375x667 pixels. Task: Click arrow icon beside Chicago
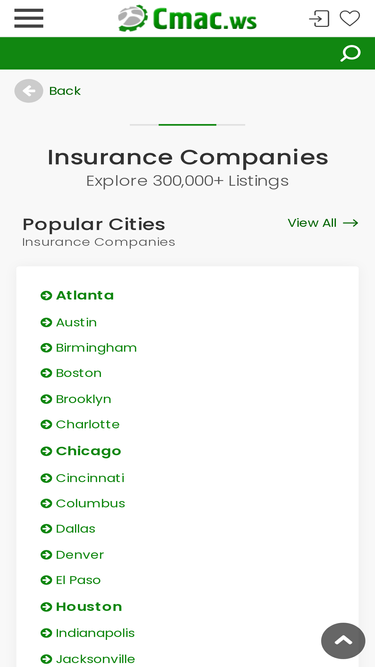pos(46,451)
